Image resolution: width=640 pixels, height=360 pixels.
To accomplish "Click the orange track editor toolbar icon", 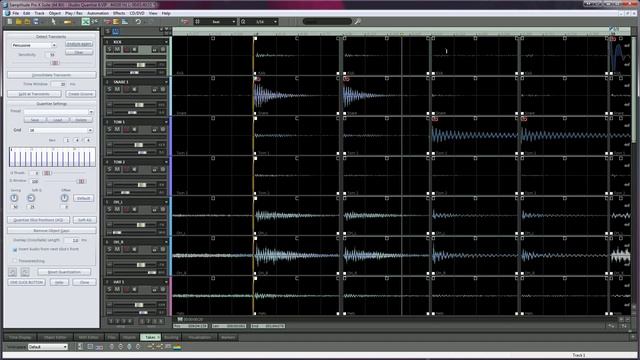I will coord(116,22).
